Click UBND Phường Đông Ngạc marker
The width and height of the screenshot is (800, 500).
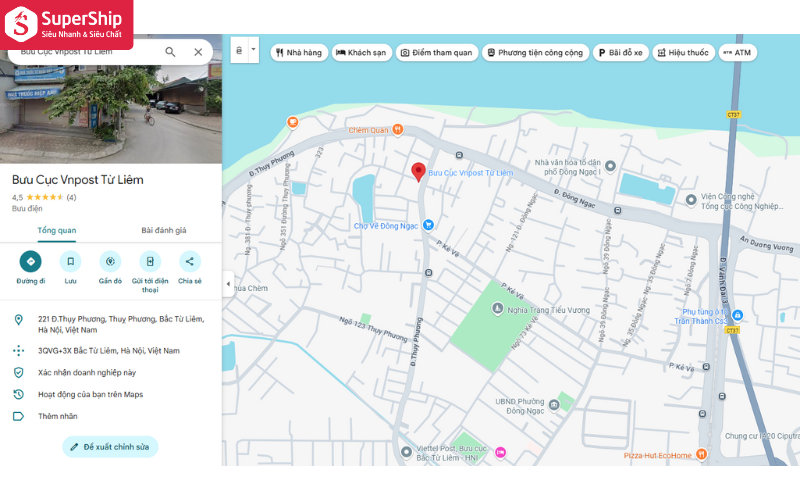554,406
